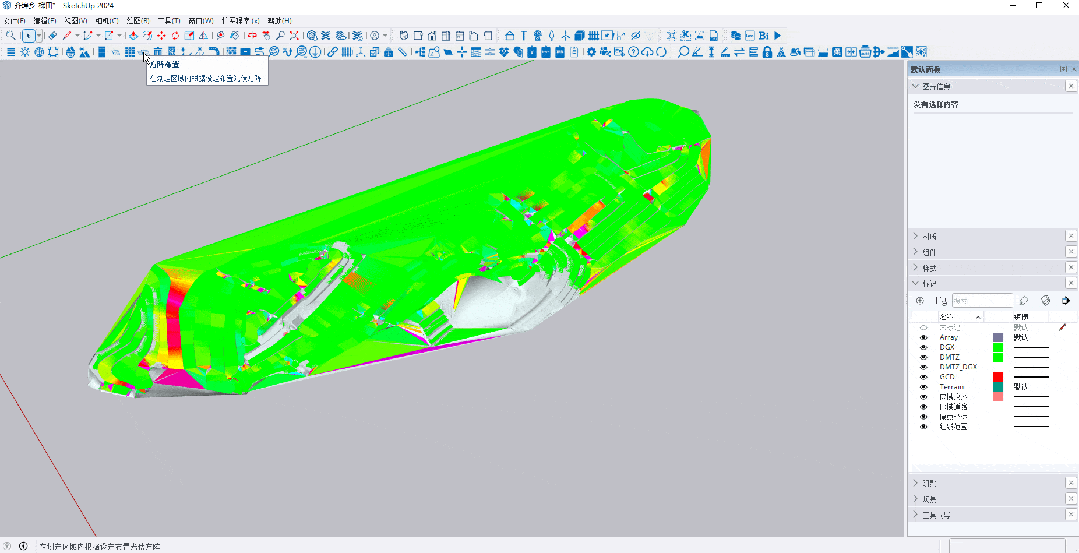This screenshot has width=1079, height=553.
Task: Click the tag search field
Action: point(984,300)
